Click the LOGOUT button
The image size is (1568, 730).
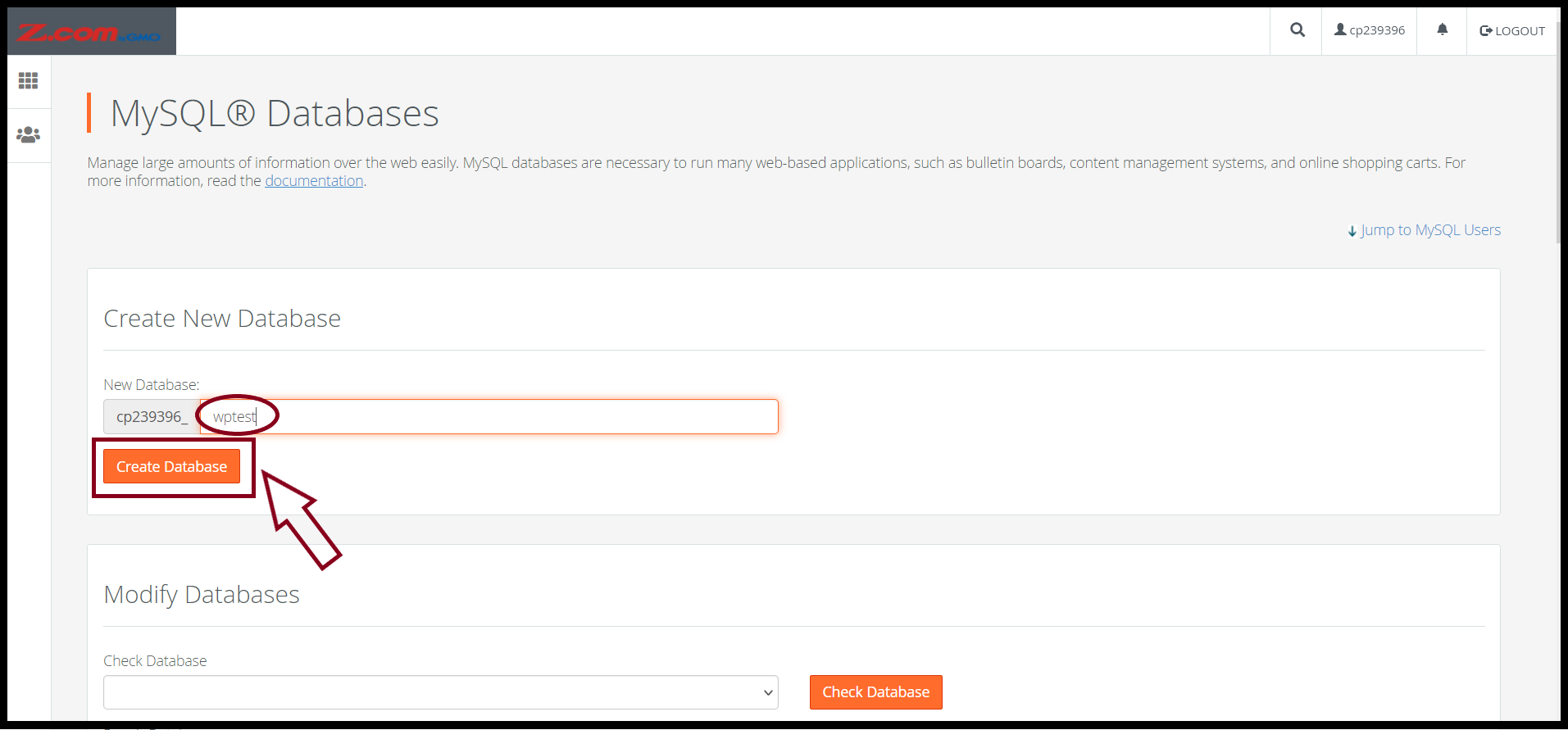(x=1512, y=30)
